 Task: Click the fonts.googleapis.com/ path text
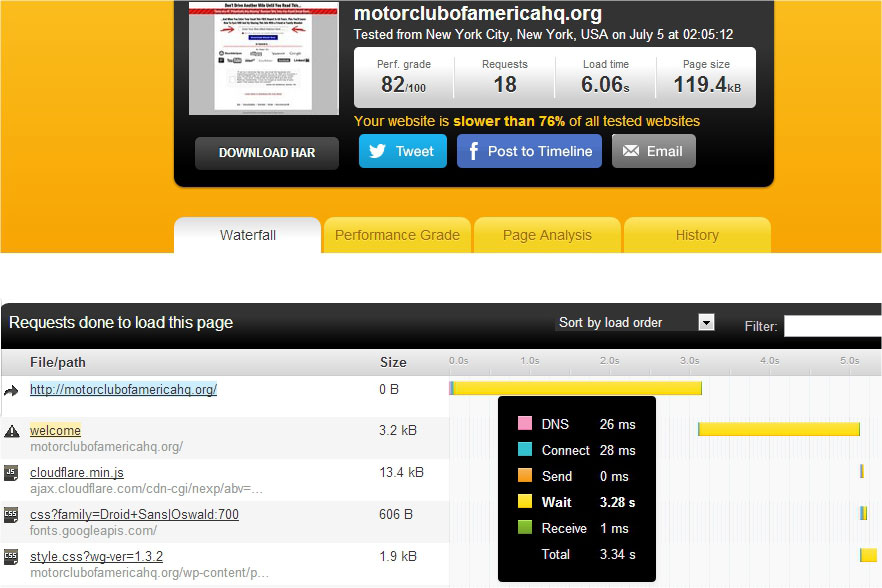click(93, 531)
